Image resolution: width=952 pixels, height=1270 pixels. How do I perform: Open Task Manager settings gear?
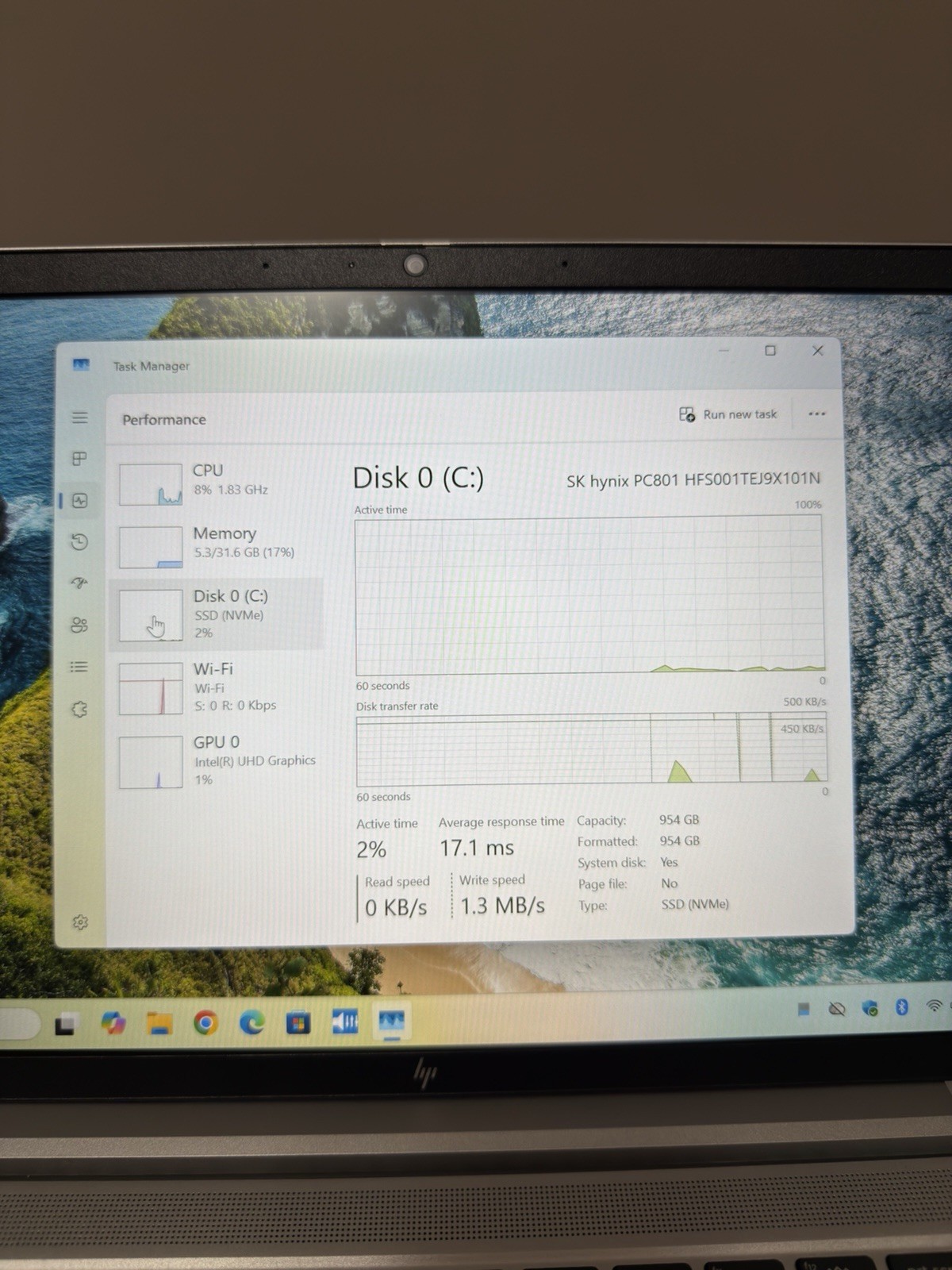[x=80, y=922]
